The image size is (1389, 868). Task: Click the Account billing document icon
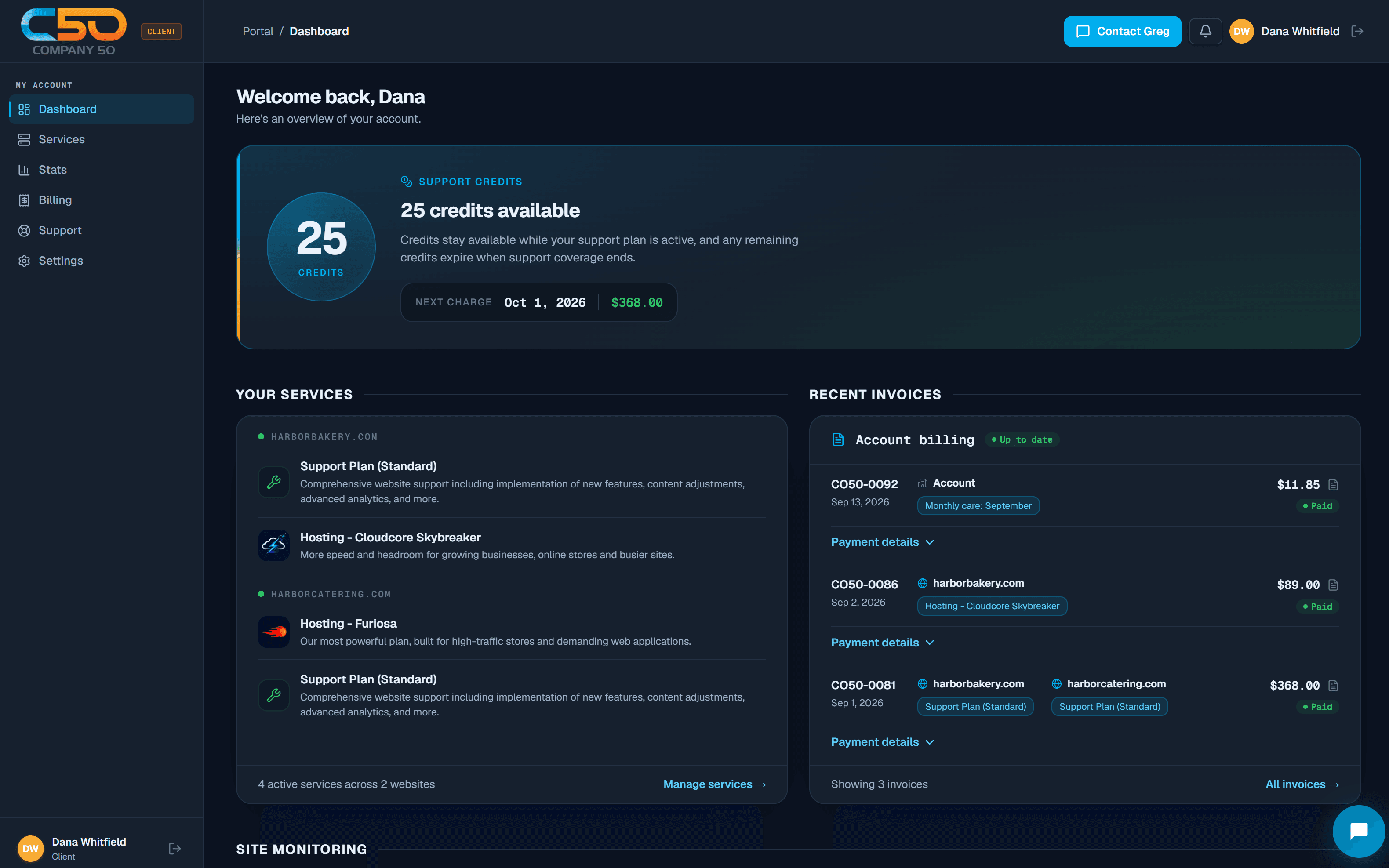(x=838, y=440)
